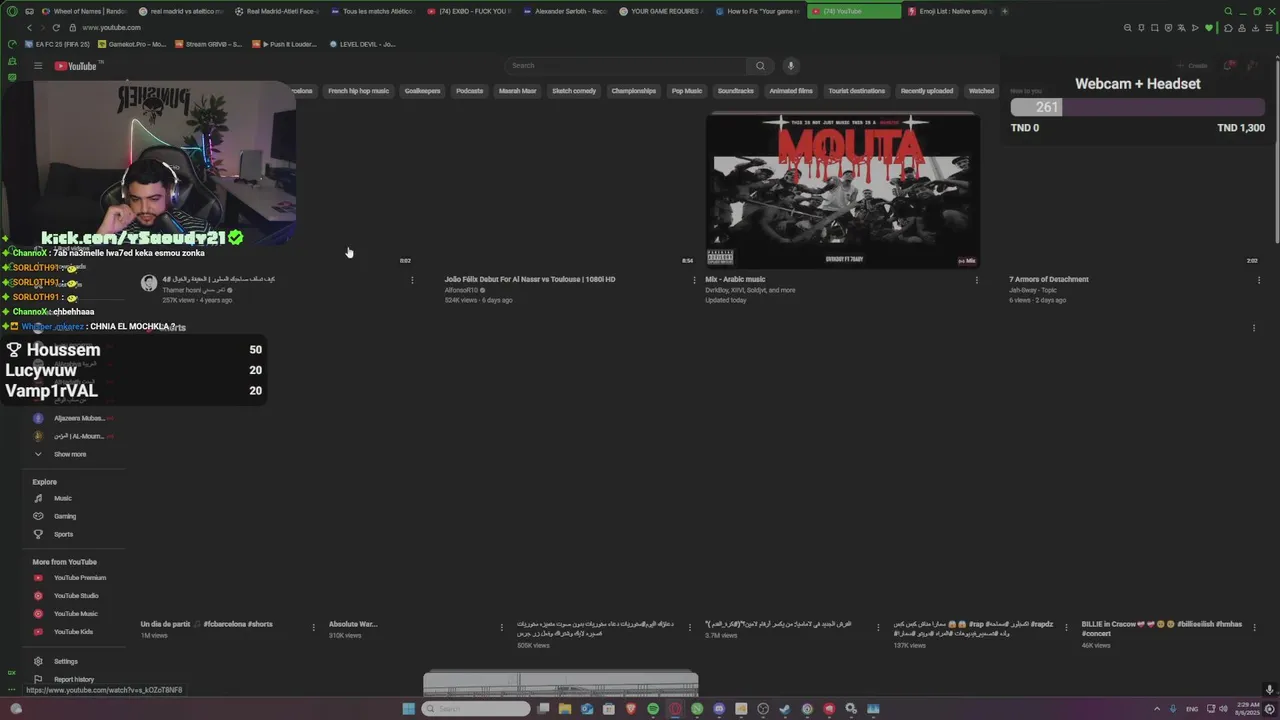
Task: Open the YouTube hamburger guide menu
Action: coord(38,66)
